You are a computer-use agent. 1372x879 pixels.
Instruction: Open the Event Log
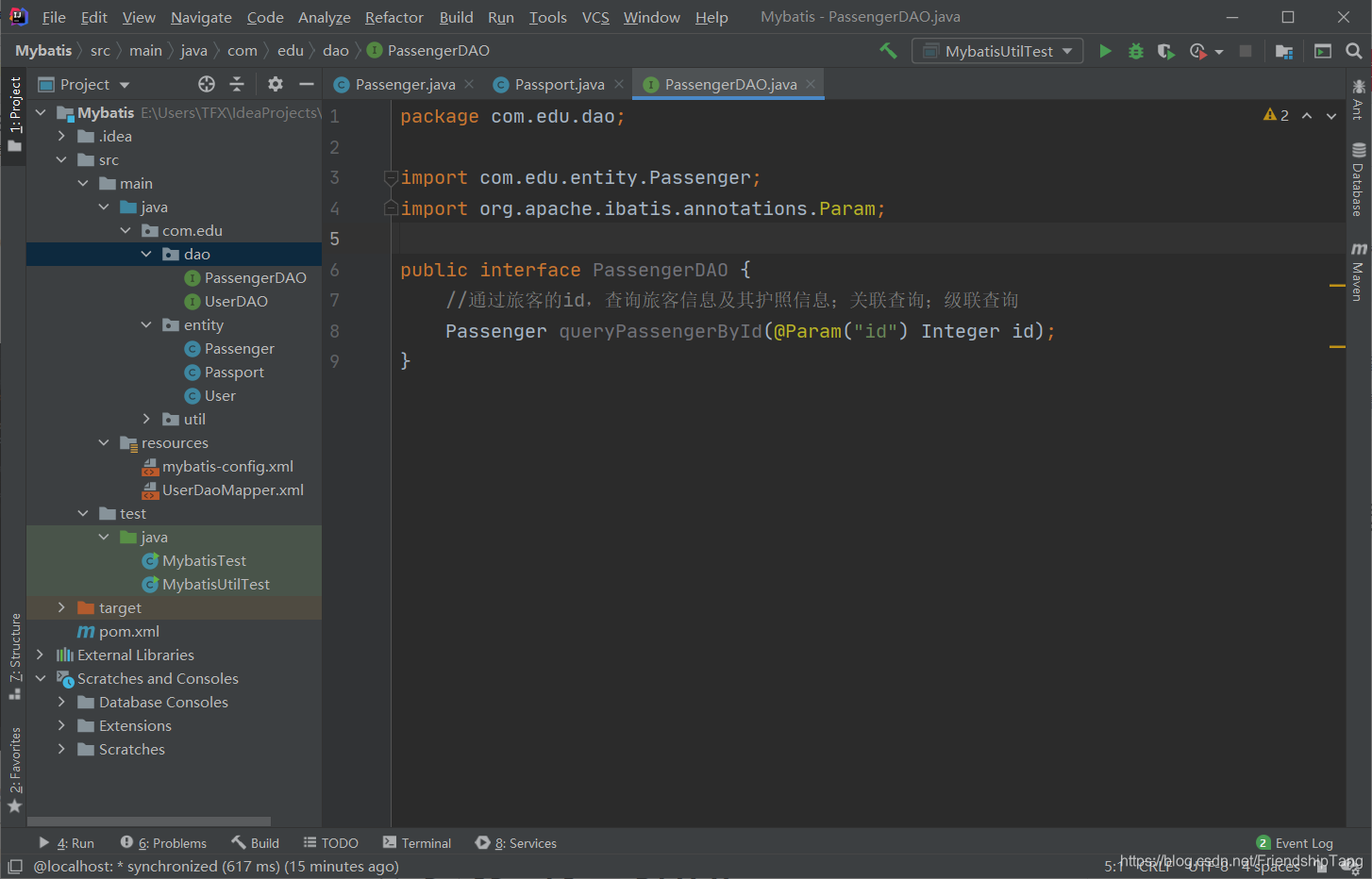[x=1295, y=843]
